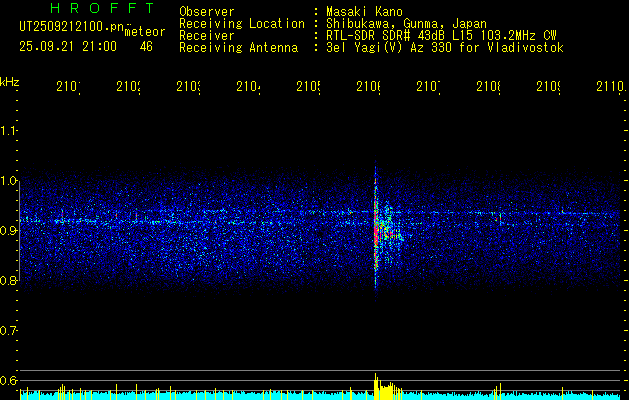
Task: Click the tallest yellow peak in the intensity graph
Action: point(376,386)
